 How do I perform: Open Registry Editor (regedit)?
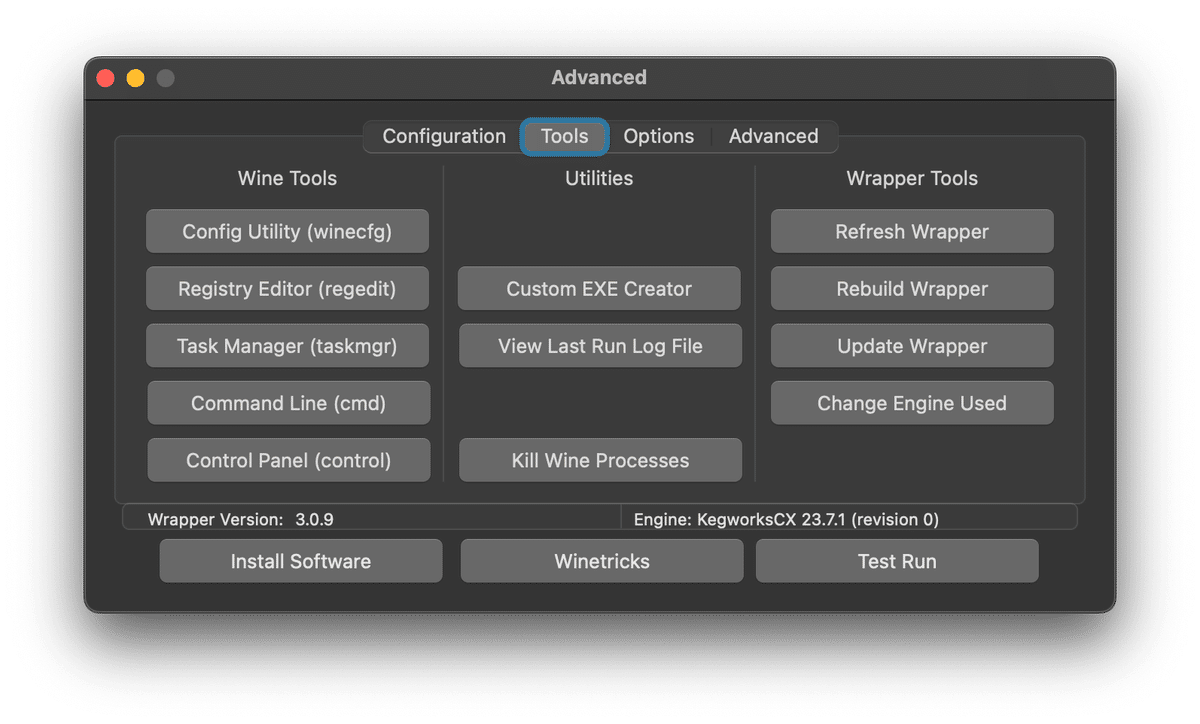point(287,288)
